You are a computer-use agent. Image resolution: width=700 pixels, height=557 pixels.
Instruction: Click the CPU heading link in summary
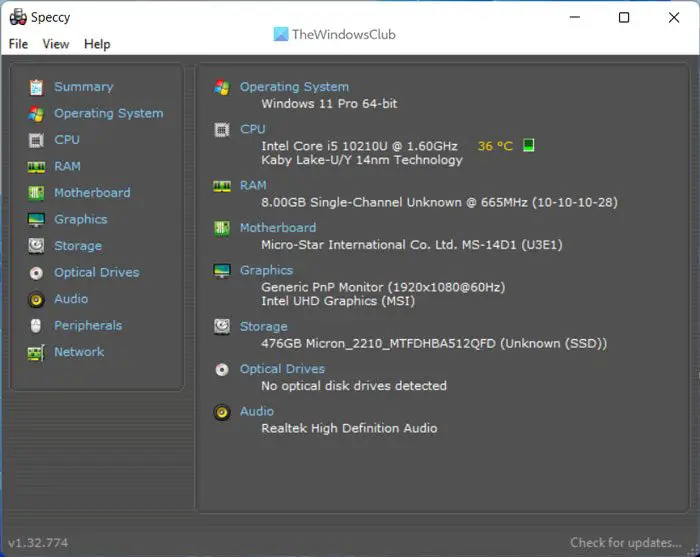(253, 129)
